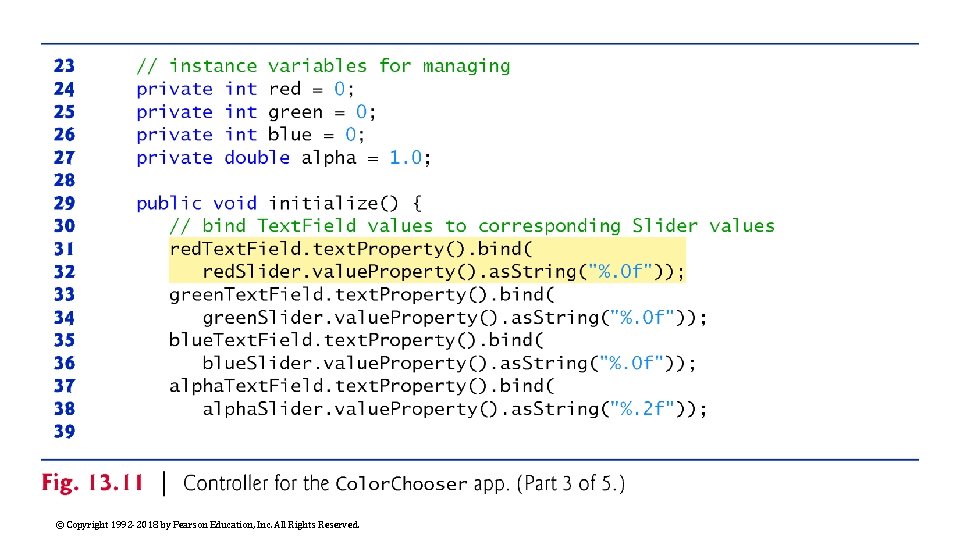
Task: Click 'public void initialize() {' line
Action: 279,203
